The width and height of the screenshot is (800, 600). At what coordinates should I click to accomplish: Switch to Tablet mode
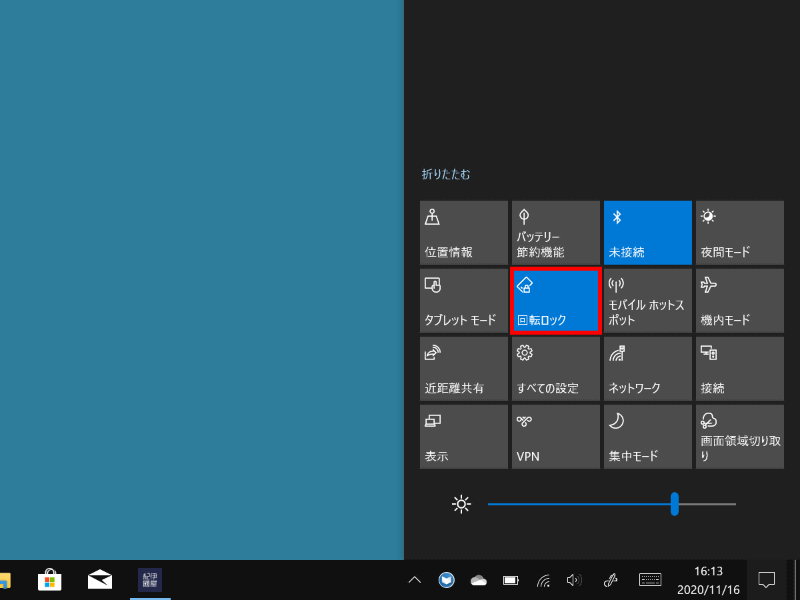(463, 300)
